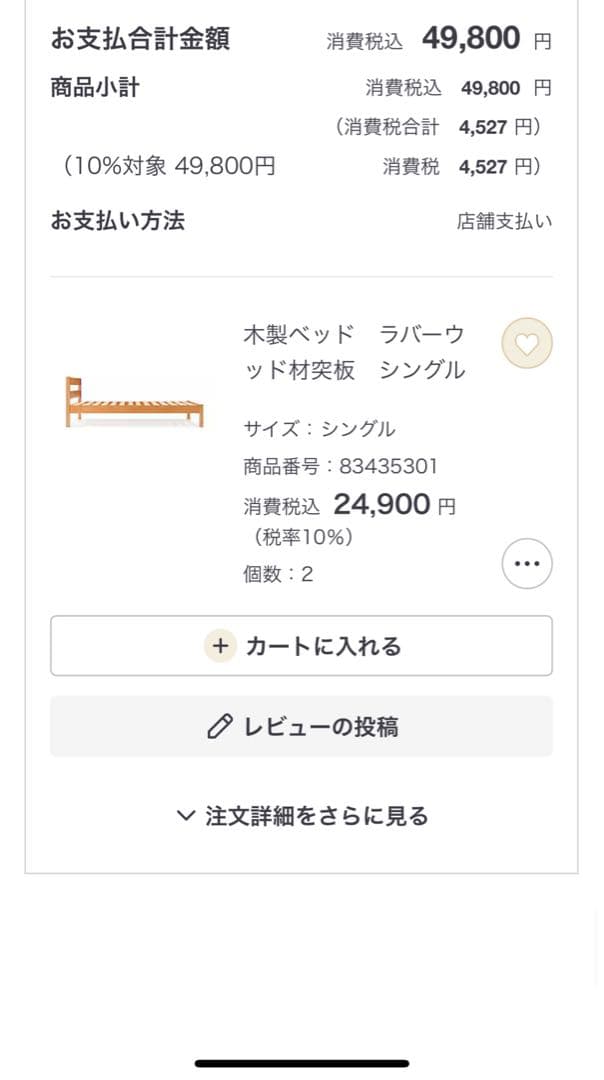Click the カートに入れる button
The image size is (604, 1080).
302,646
